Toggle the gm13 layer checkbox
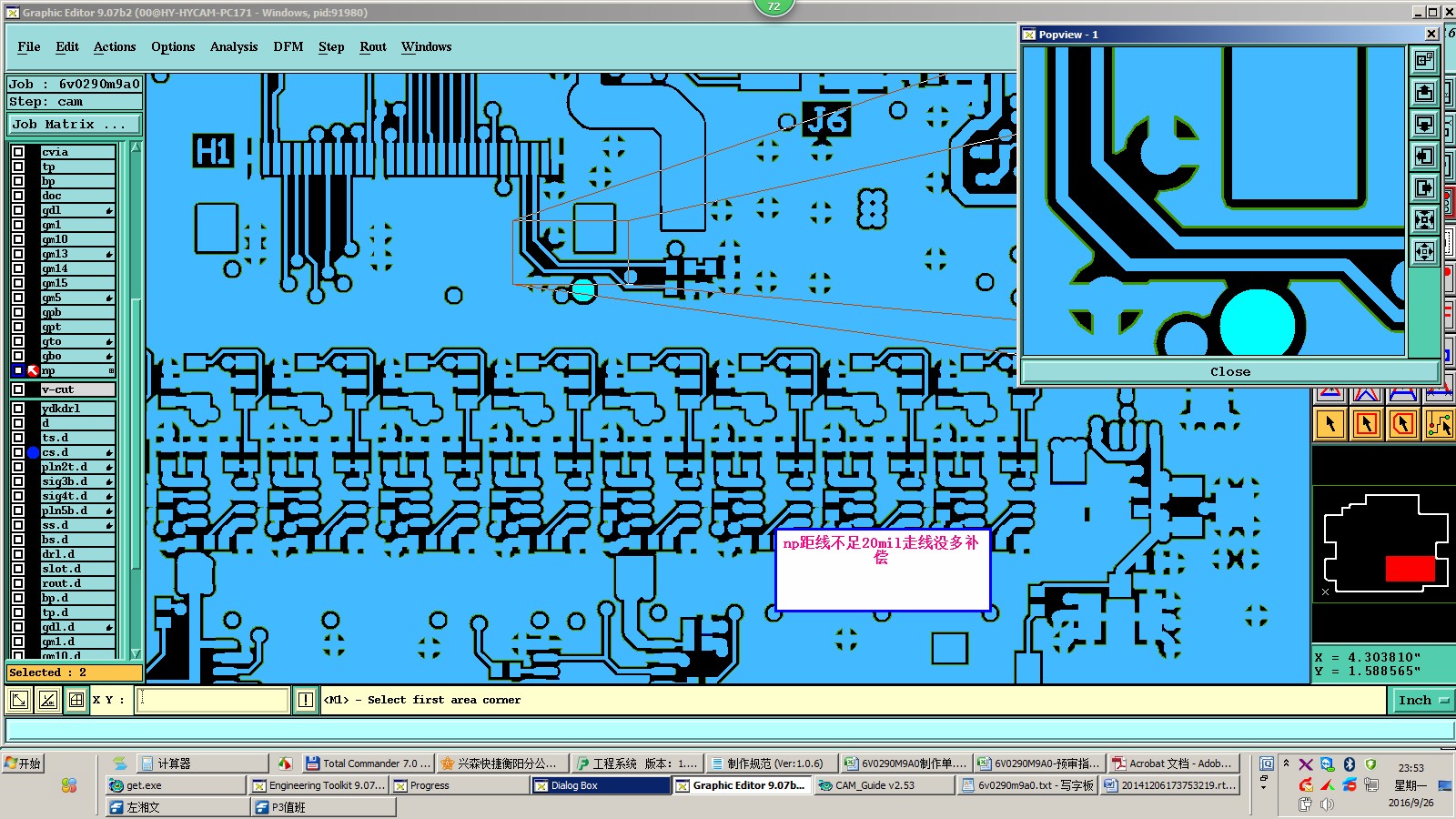 pyautogui.click(x=18, y=254)
